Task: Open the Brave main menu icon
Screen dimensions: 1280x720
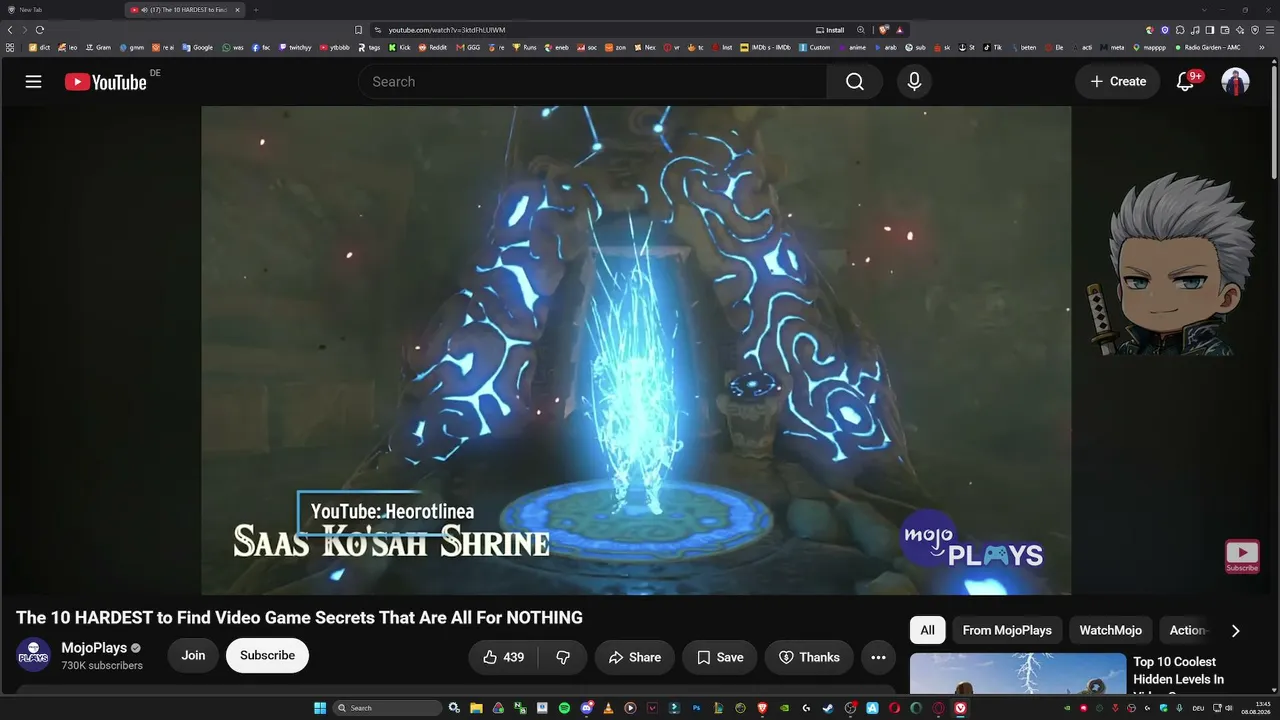Action: coord(1270,30)
